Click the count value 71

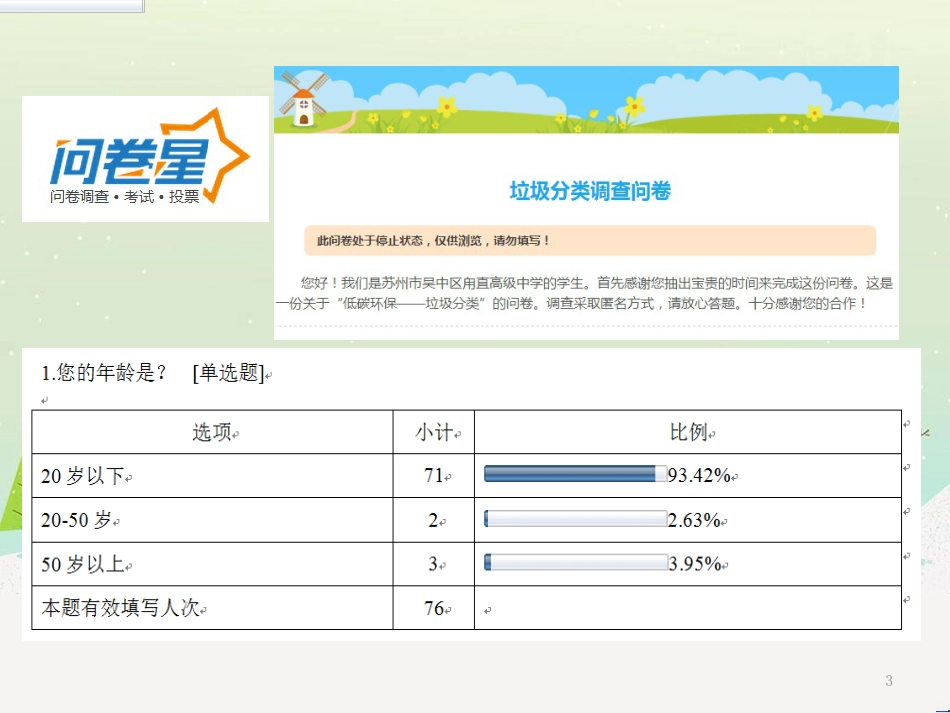434,476
